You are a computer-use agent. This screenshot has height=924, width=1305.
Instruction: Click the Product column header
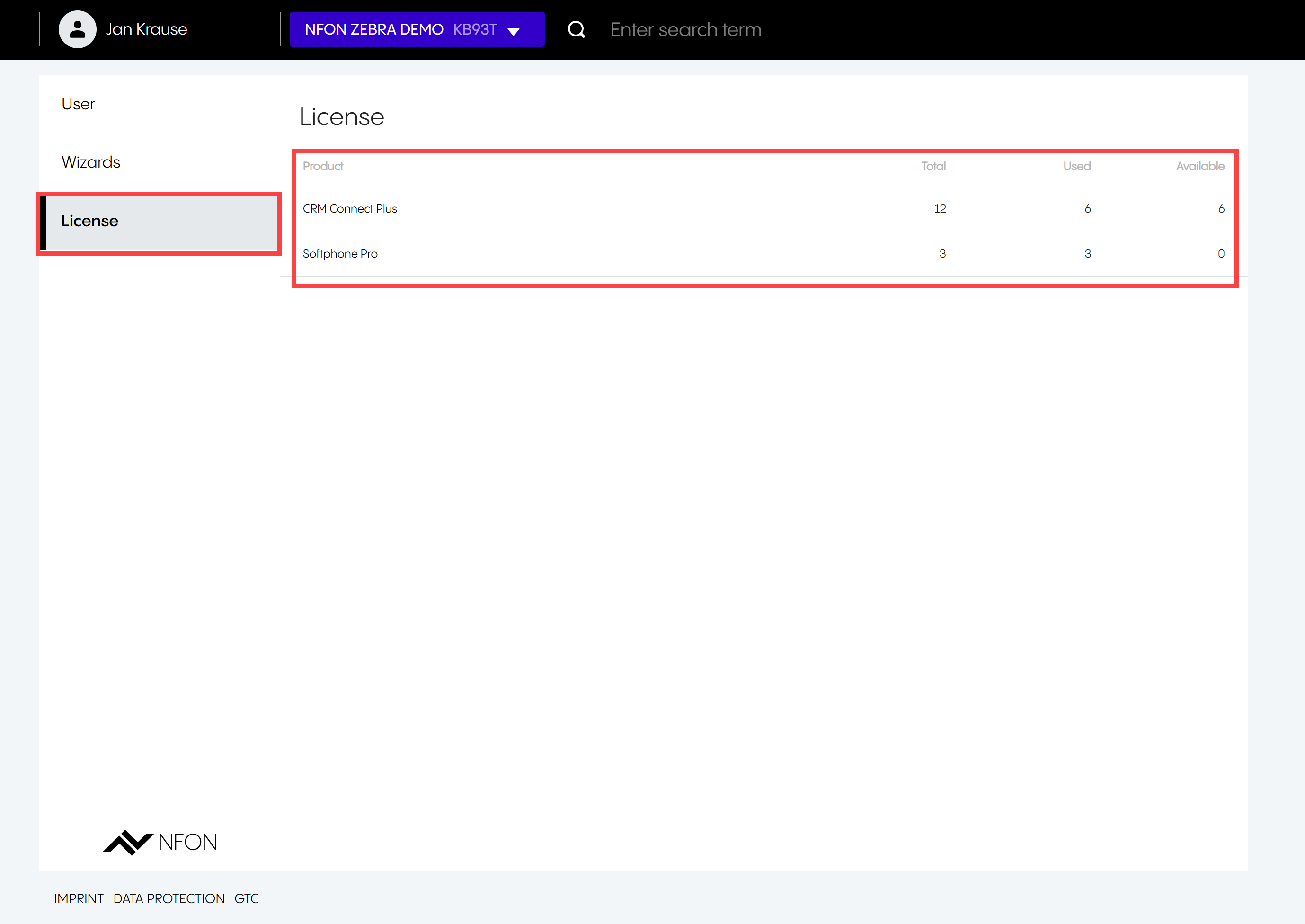(322, 166)
